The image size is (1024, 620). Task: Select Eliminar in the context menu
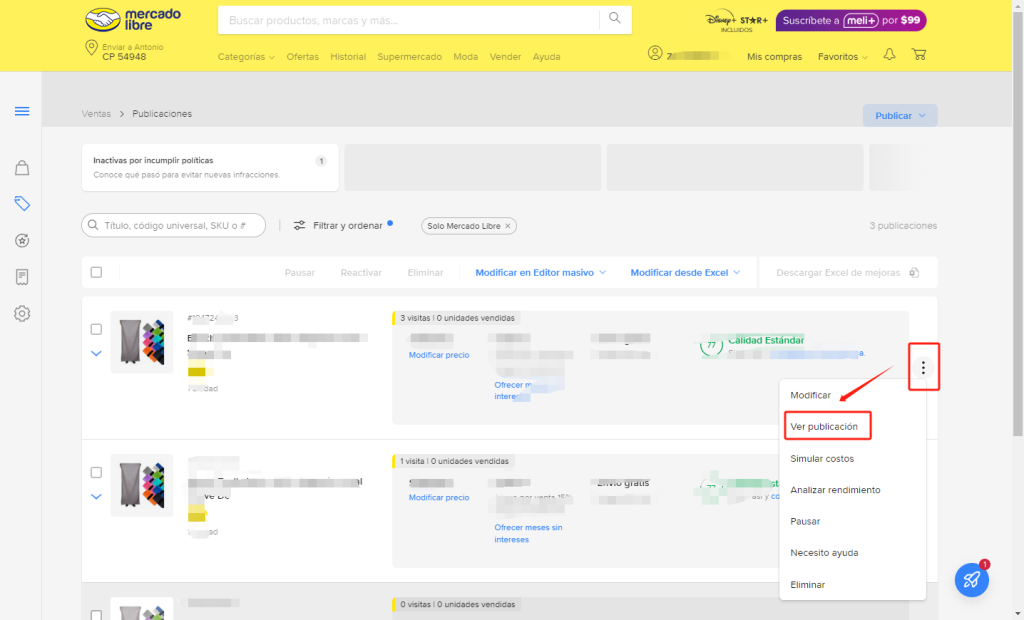point(808,585)
